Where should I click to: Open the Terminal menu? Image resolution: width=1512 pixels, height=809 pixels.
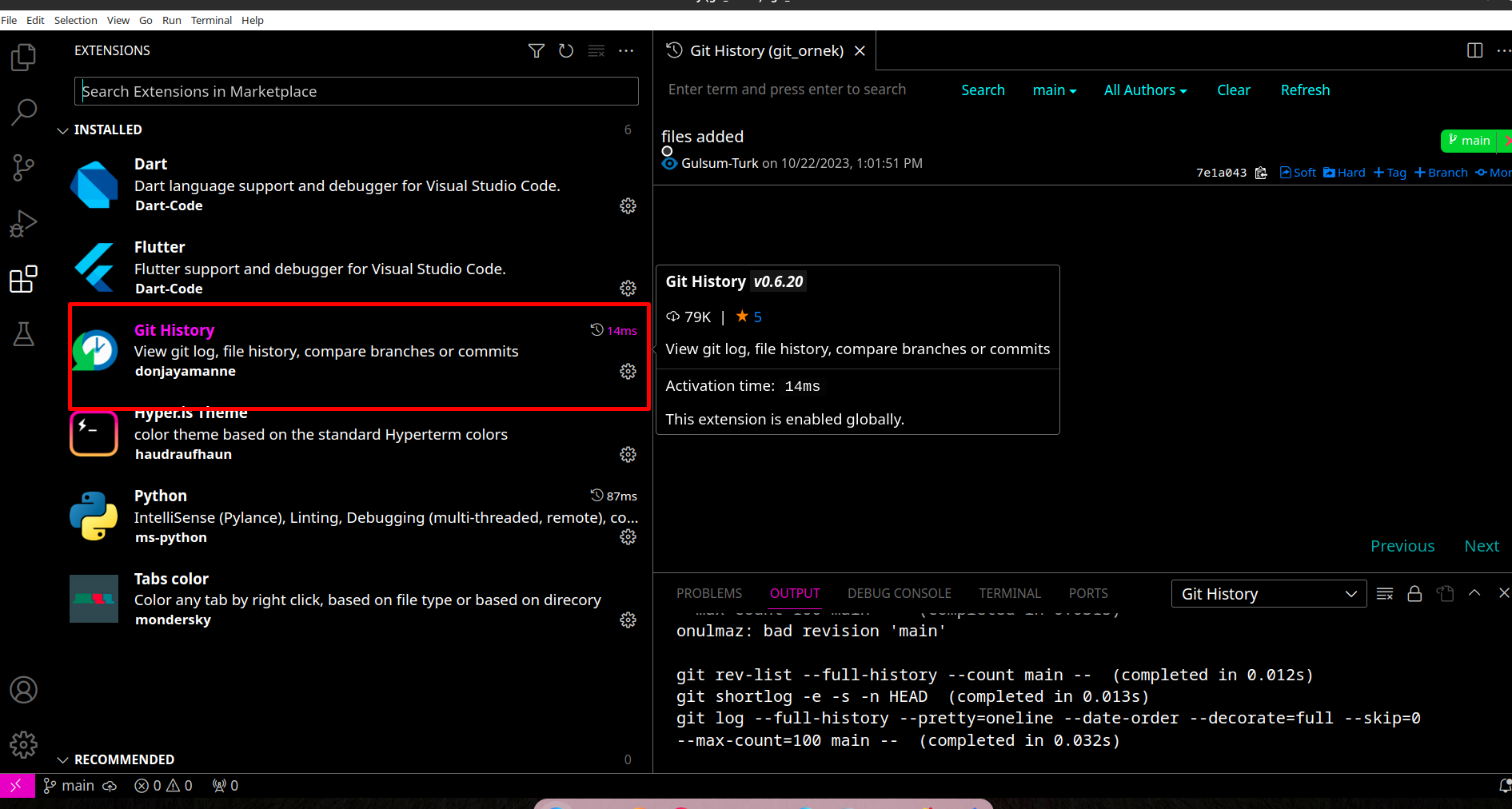tap(211, 20)
